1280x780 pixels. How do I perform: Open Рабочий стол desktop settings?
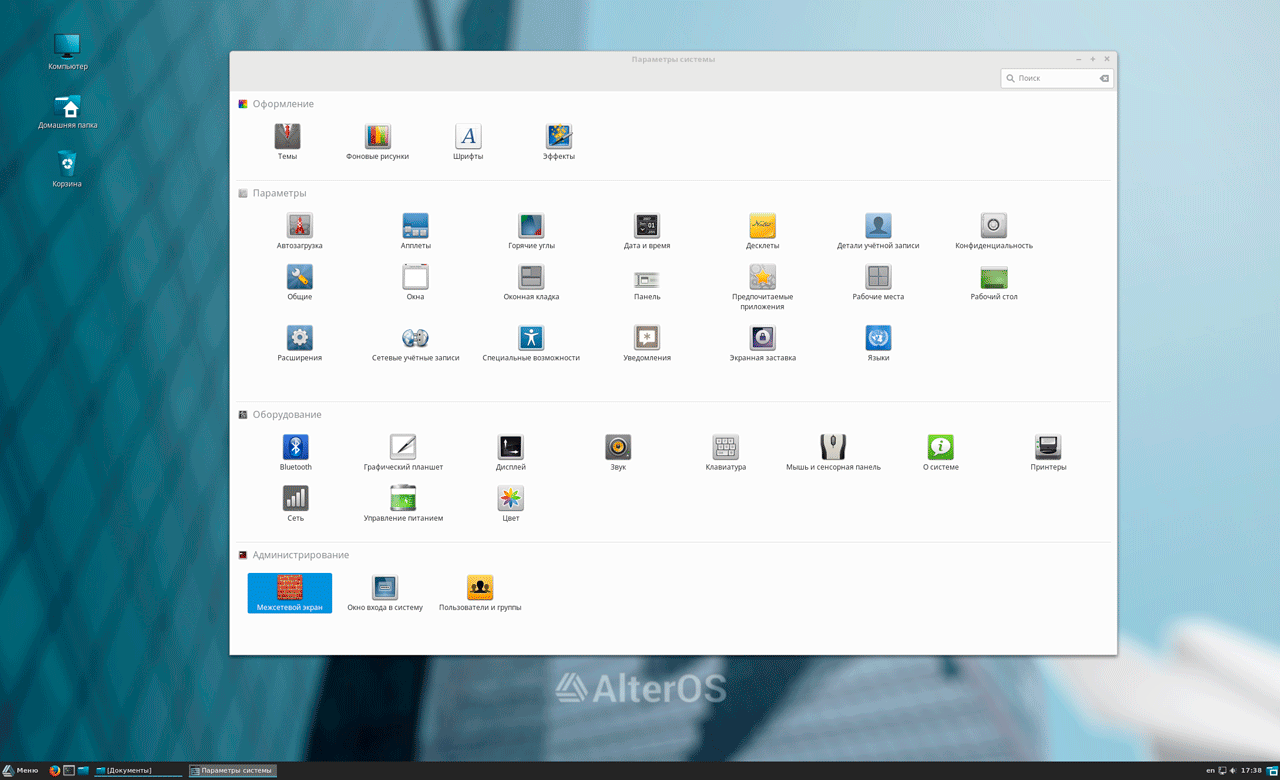(994, 282)
